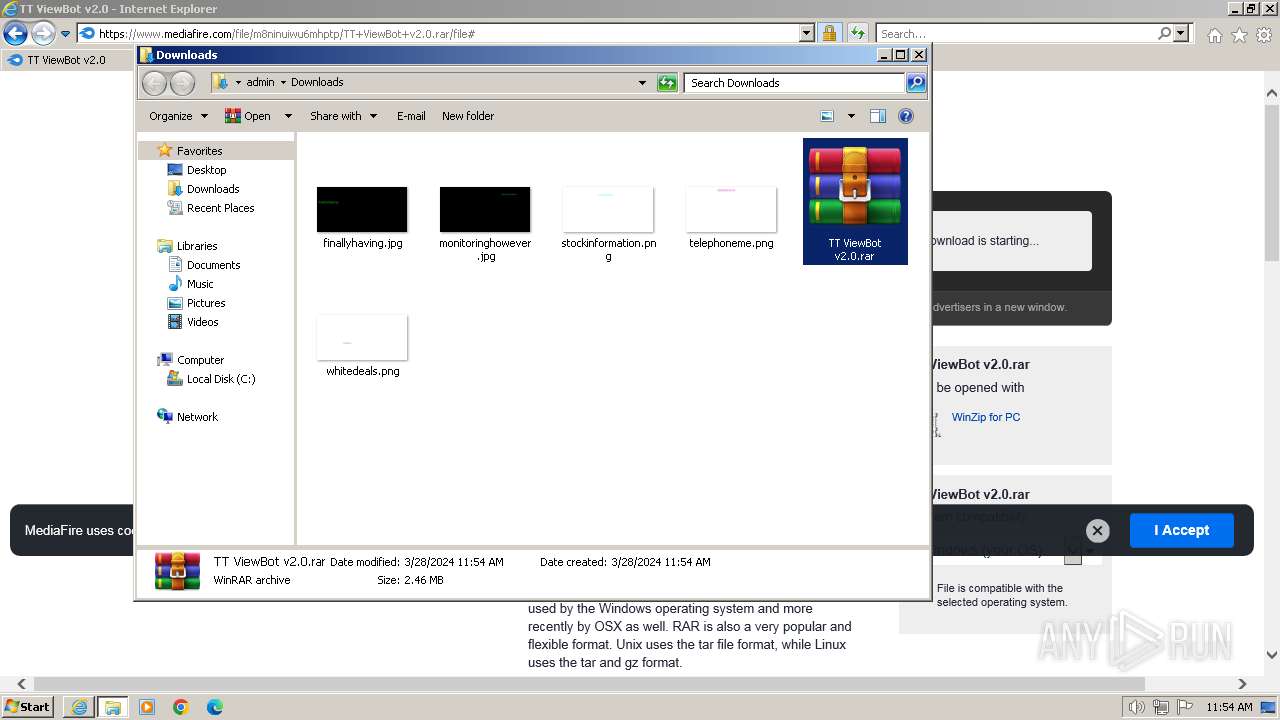Select Network in navigation pane

[197, 417]
